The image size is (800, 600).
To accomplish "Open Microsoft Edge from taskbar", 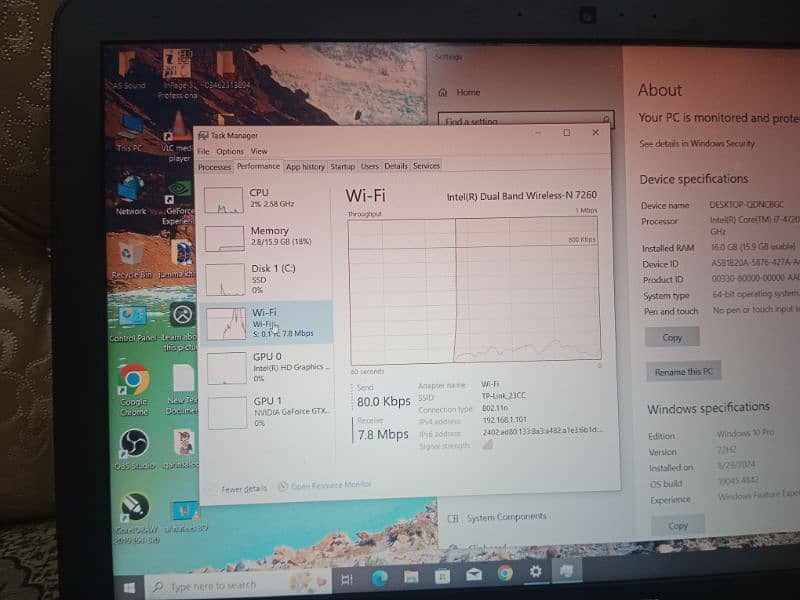I will pyautogui.click(x=380, y=578).
